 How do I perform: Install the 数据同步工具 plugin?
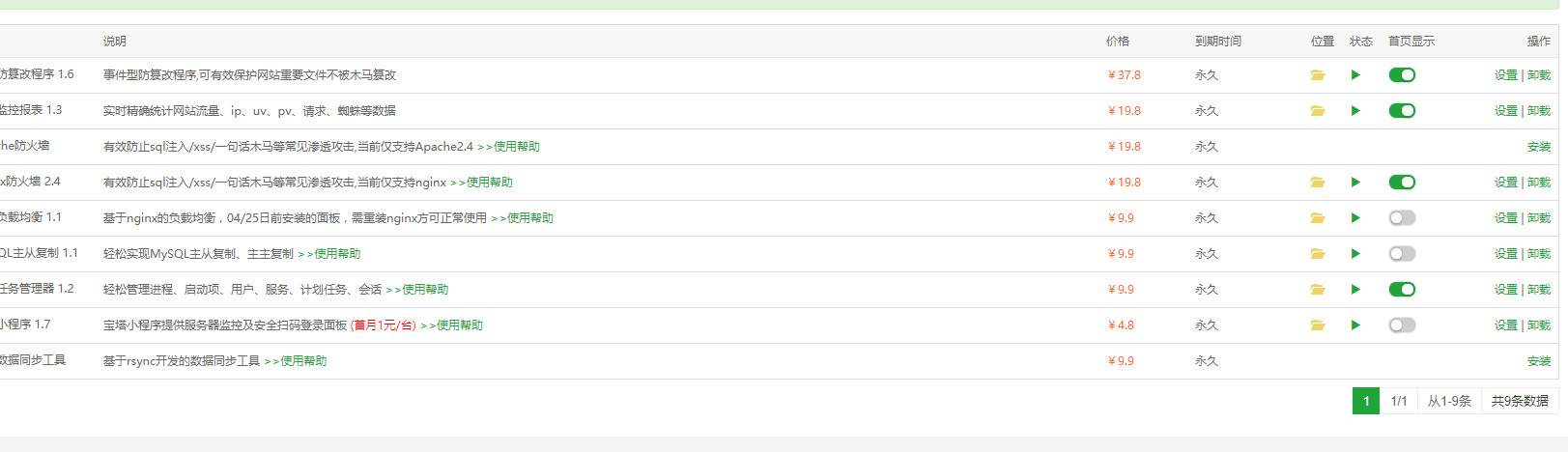(x=1538, y=361)
